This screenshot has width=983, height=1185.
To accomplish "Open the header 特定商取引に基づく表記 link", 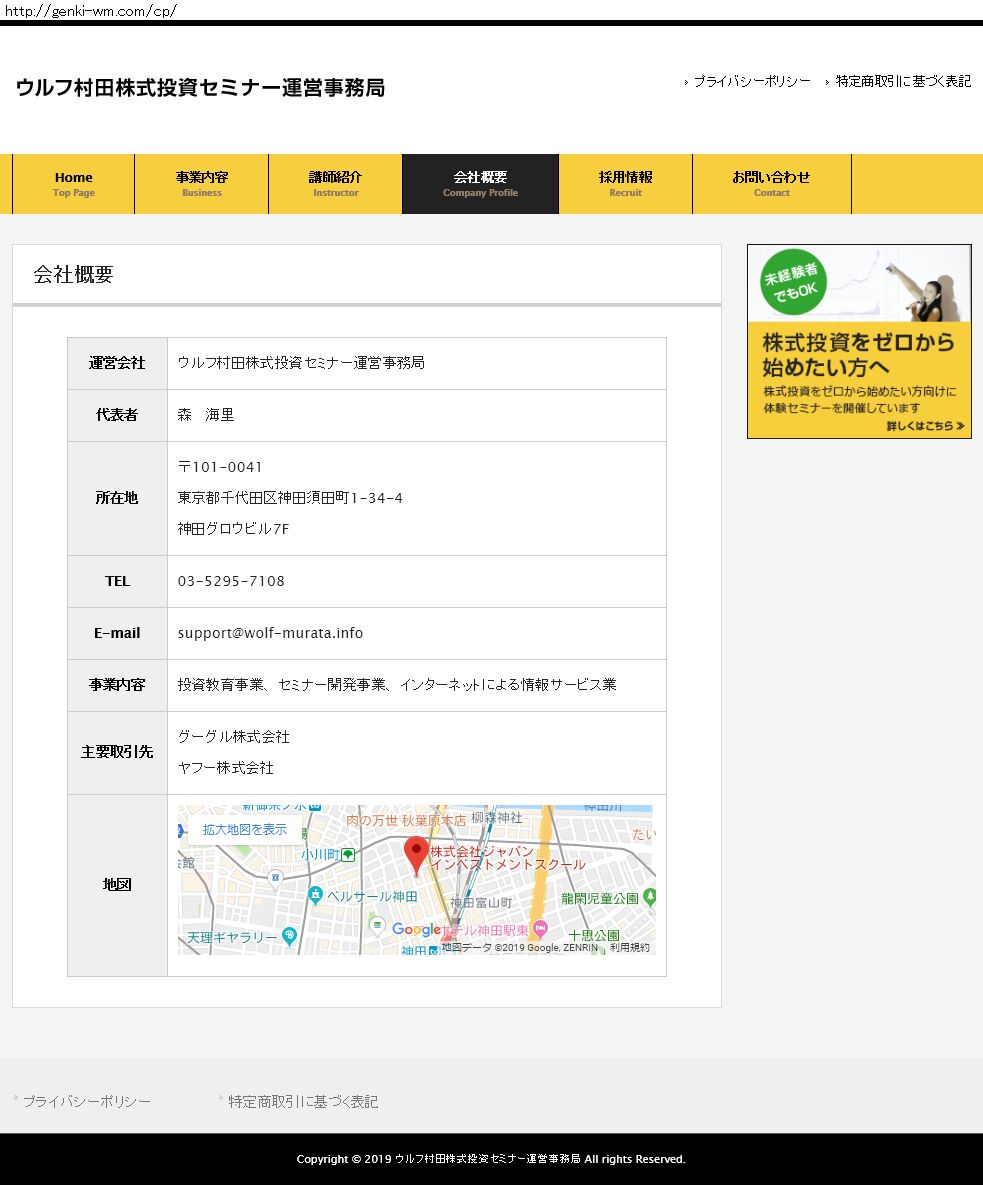I will click(903, 82).
